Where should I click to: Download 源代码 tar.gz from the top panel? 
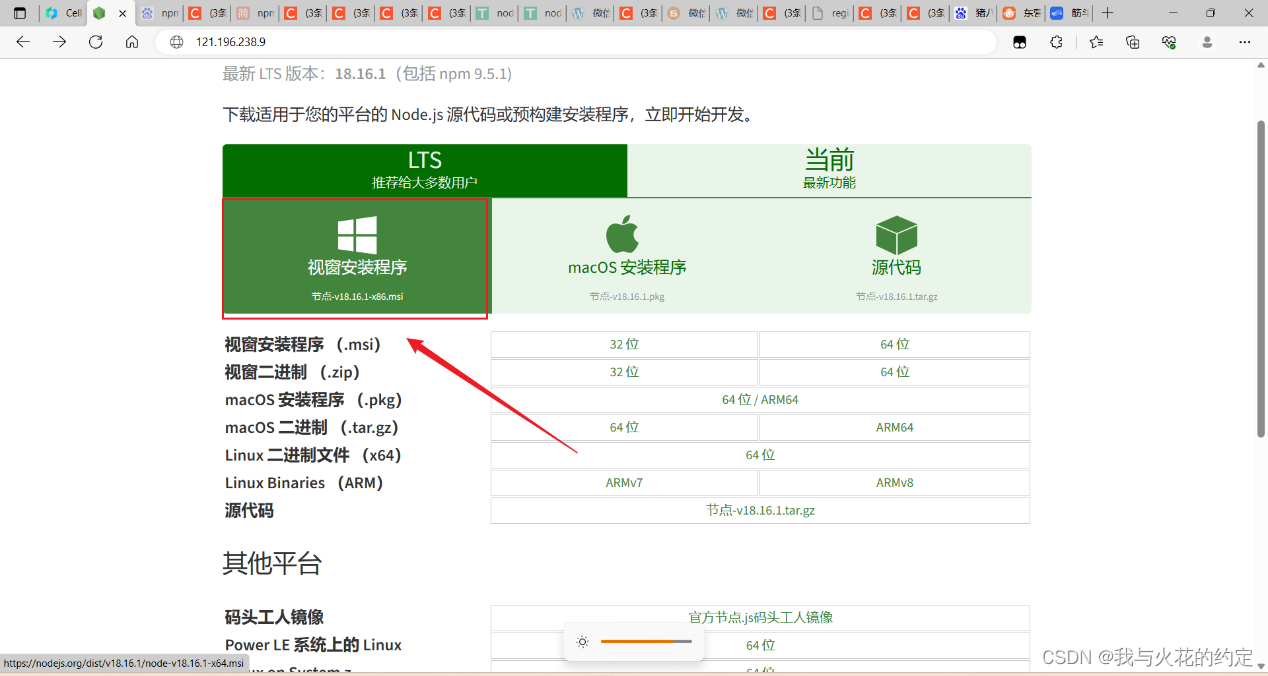pyautogui.click(x=896, y=256)
